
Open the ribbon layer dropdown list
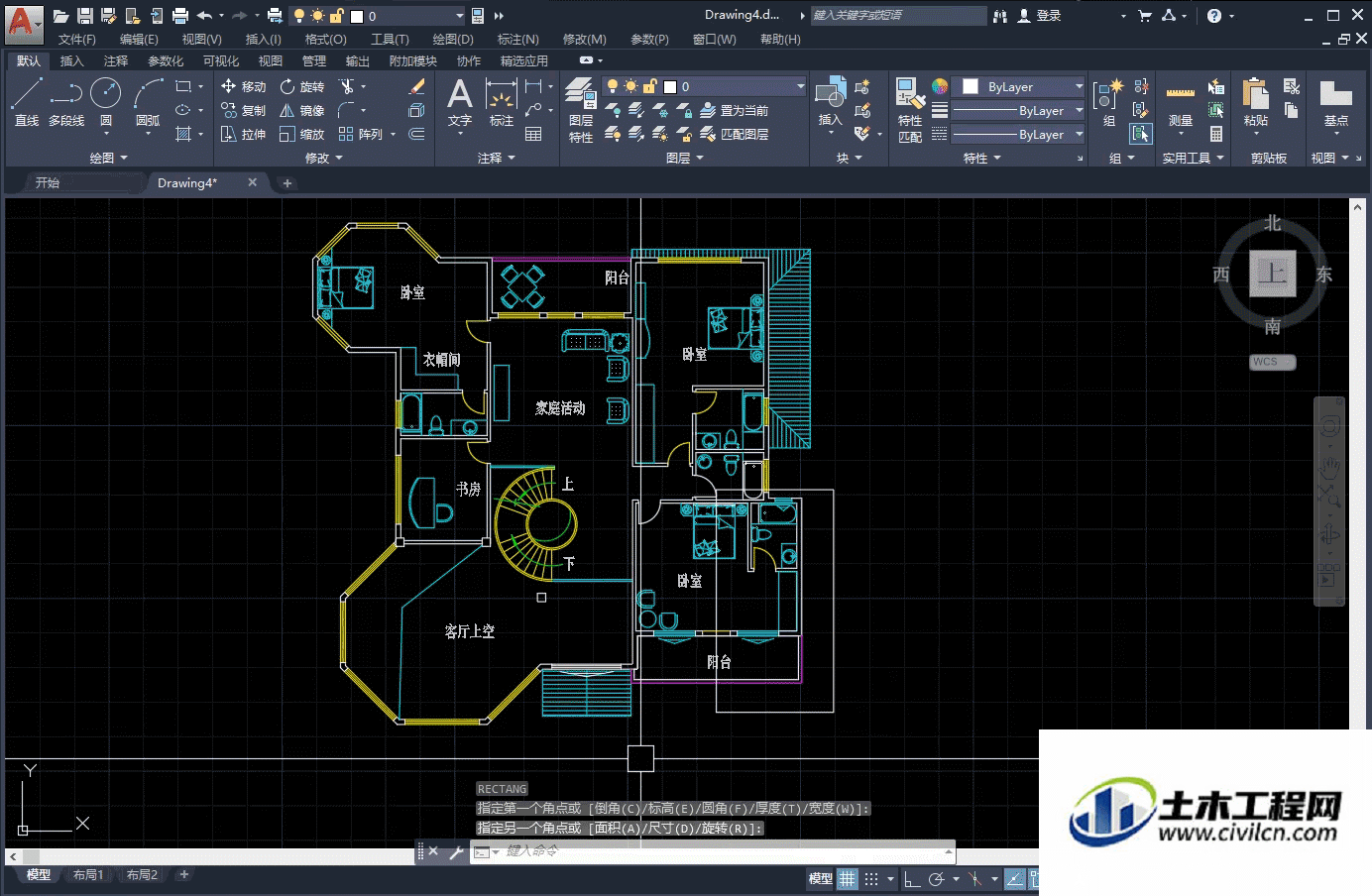pos(801,86)
